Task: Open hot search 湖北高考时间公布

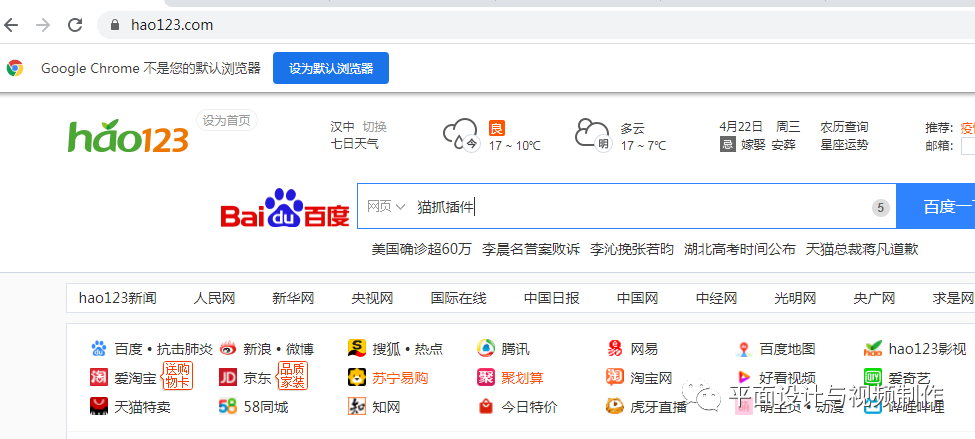Action: (x=740, y=249)
